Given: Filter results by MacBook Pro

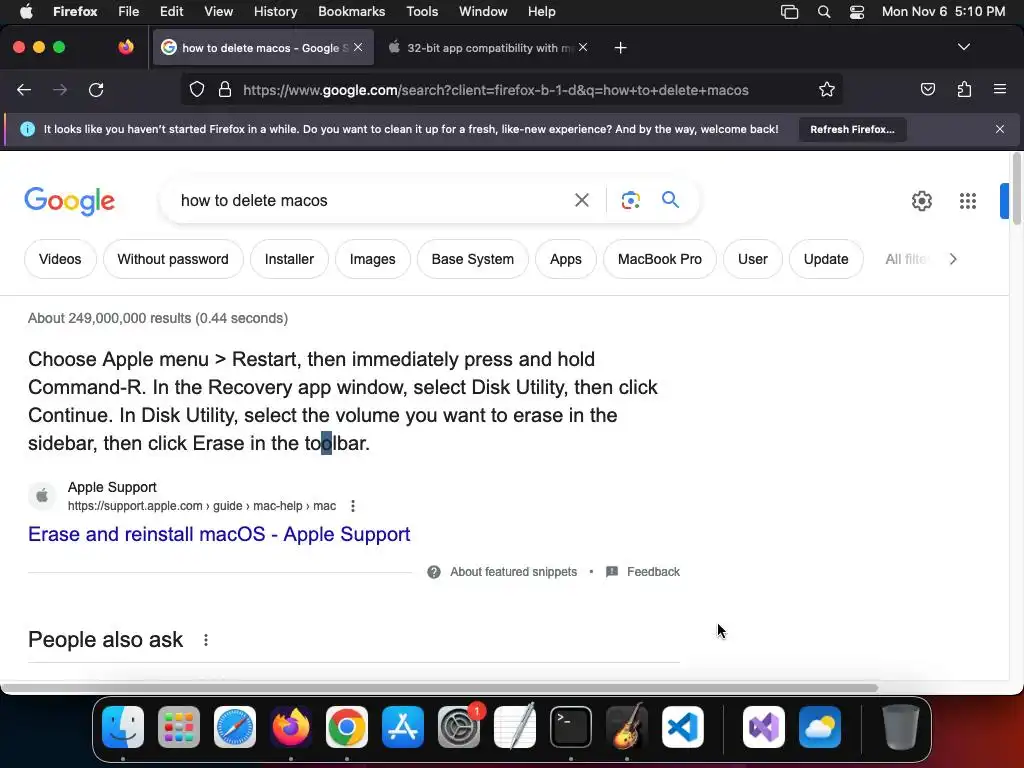Looking at the screenshot, I should [x=660, y=259].
